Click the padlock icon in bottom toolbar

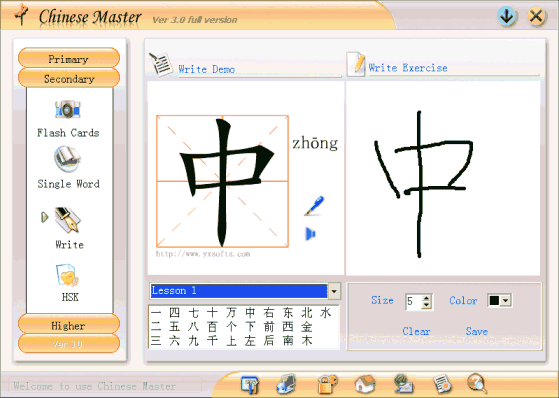click(327, 384)
